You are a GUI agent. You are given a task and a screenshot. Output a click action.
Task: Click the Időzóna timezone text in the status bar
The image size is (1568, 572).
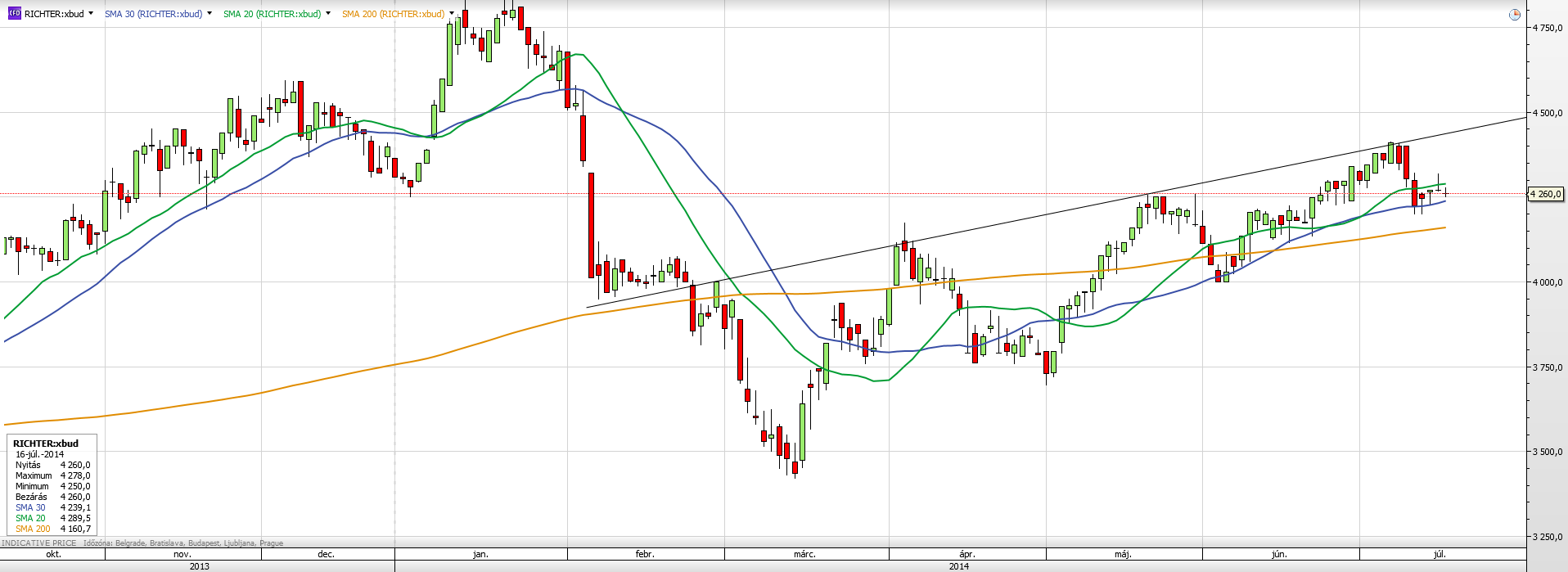tap(183, 543)
